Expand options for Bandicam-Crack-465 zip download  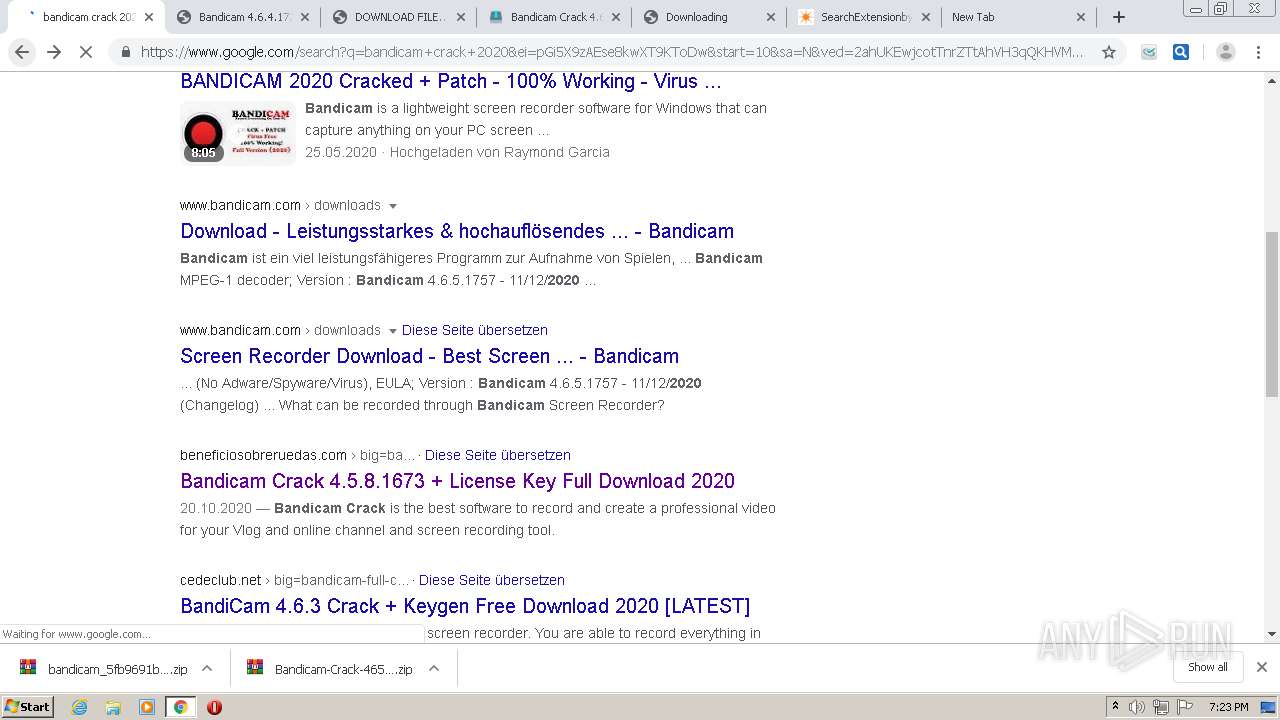(434, 669)
